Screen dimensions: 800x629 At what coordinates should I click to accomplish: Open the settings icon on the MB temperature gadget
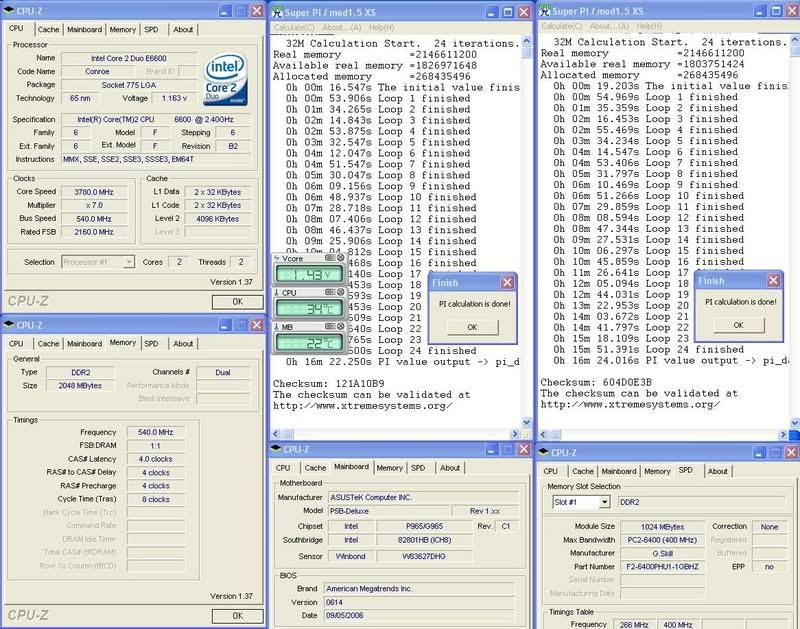[x=330, y=326]
